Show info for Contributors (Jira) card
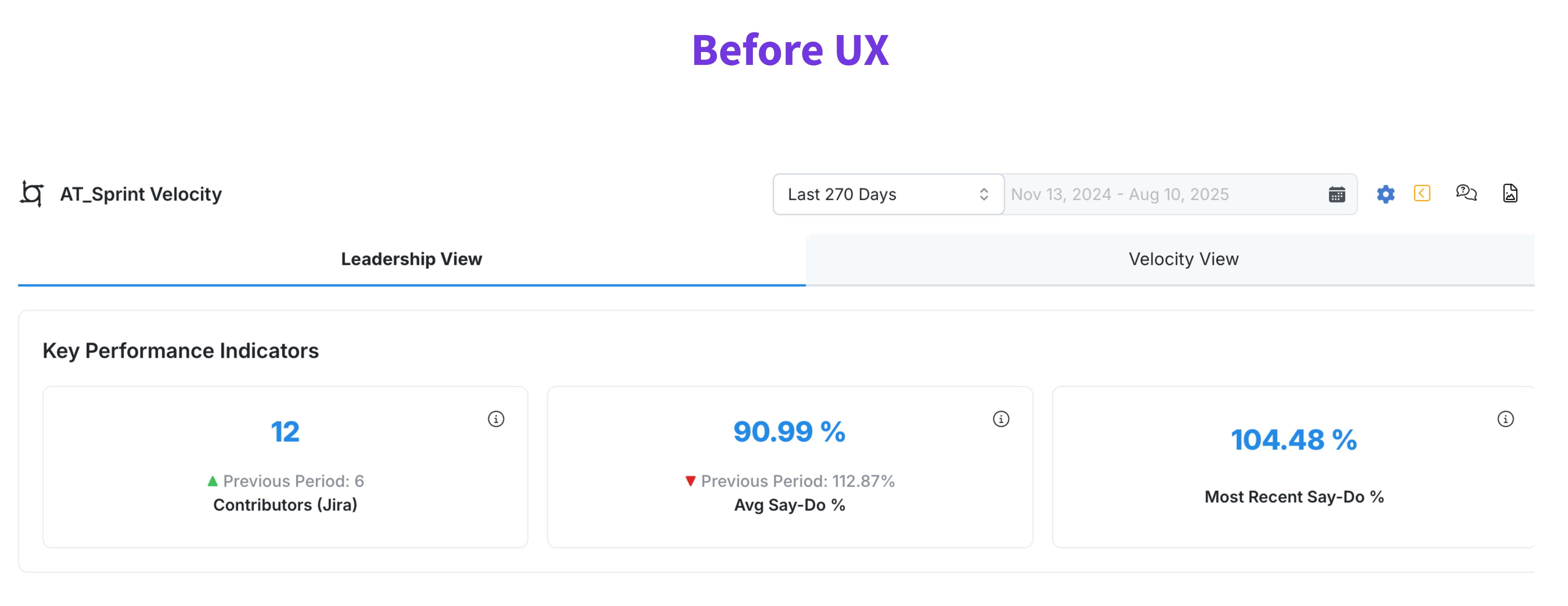The height and width of the screenshot is (606, 1568). tap(496, 419)
